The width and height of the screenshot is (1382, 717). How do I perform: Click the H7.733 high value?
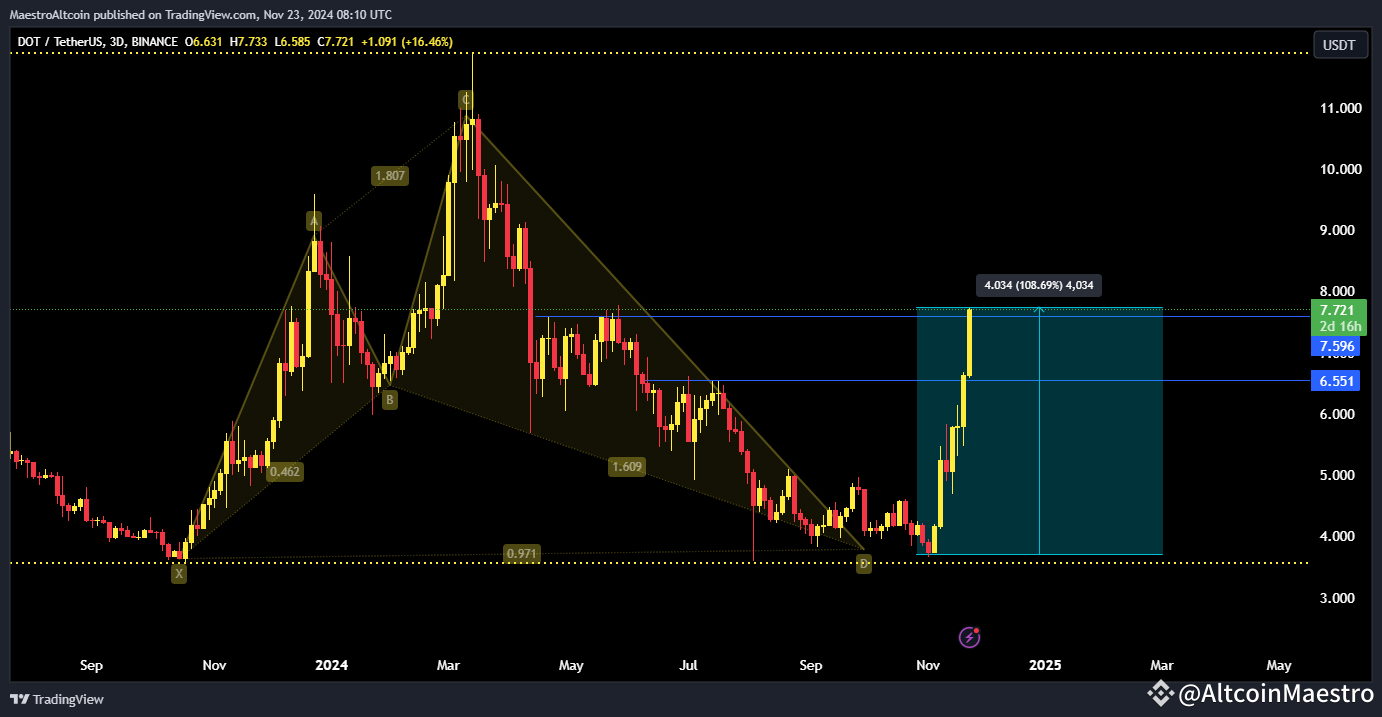pos(250,42)
